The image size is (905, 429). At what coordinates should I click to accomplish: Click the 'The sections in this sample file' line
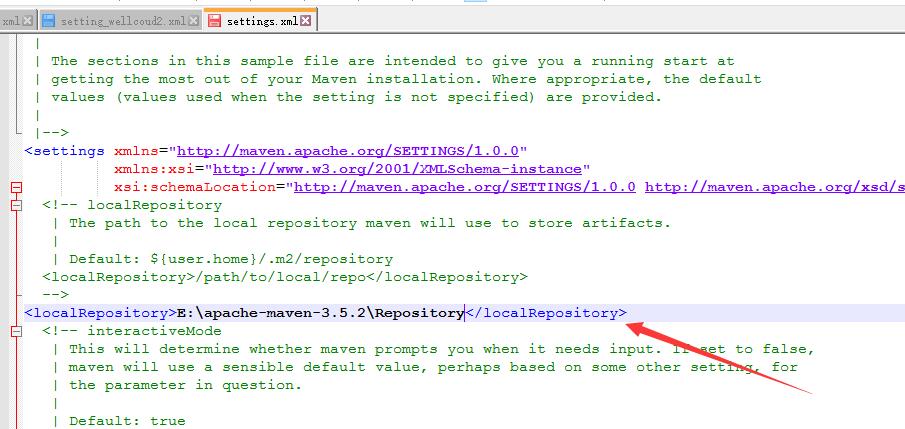(x=384, y=61)
